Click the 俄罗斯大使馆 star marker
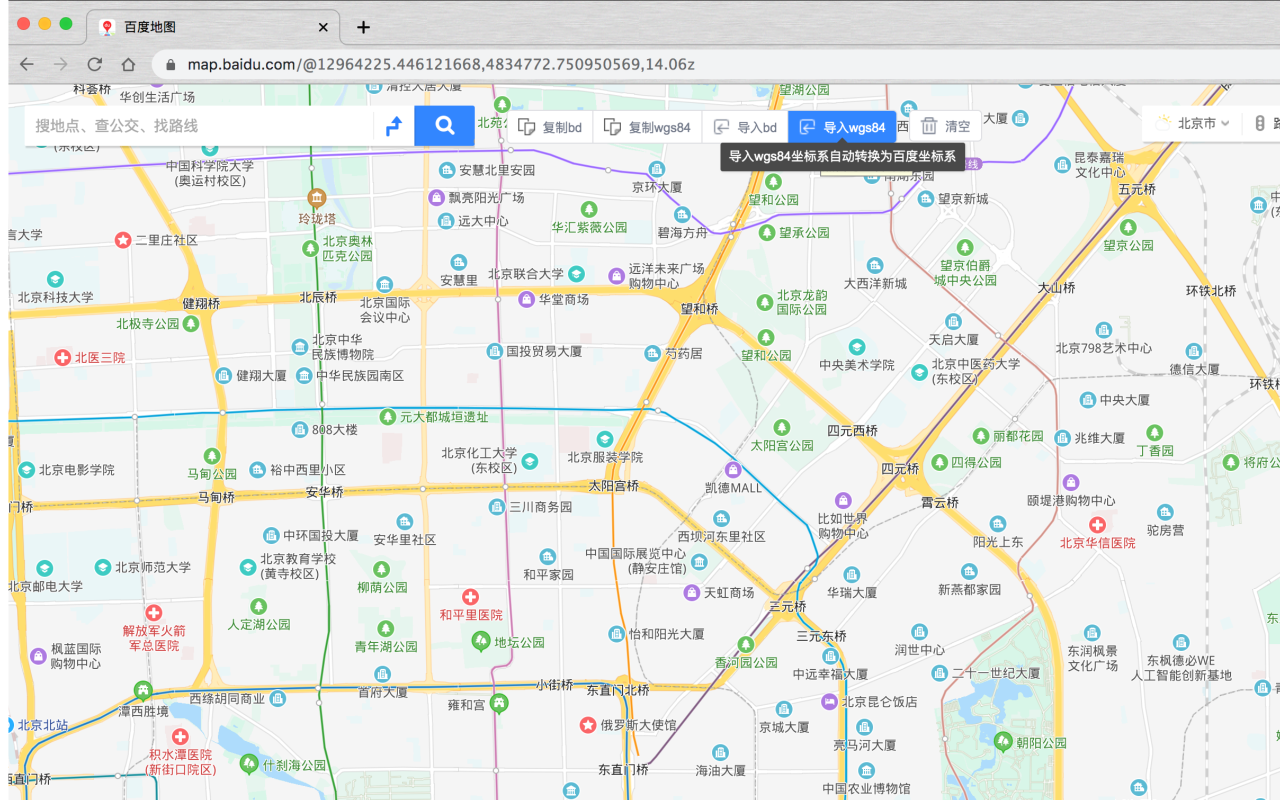 pos(589,726)
